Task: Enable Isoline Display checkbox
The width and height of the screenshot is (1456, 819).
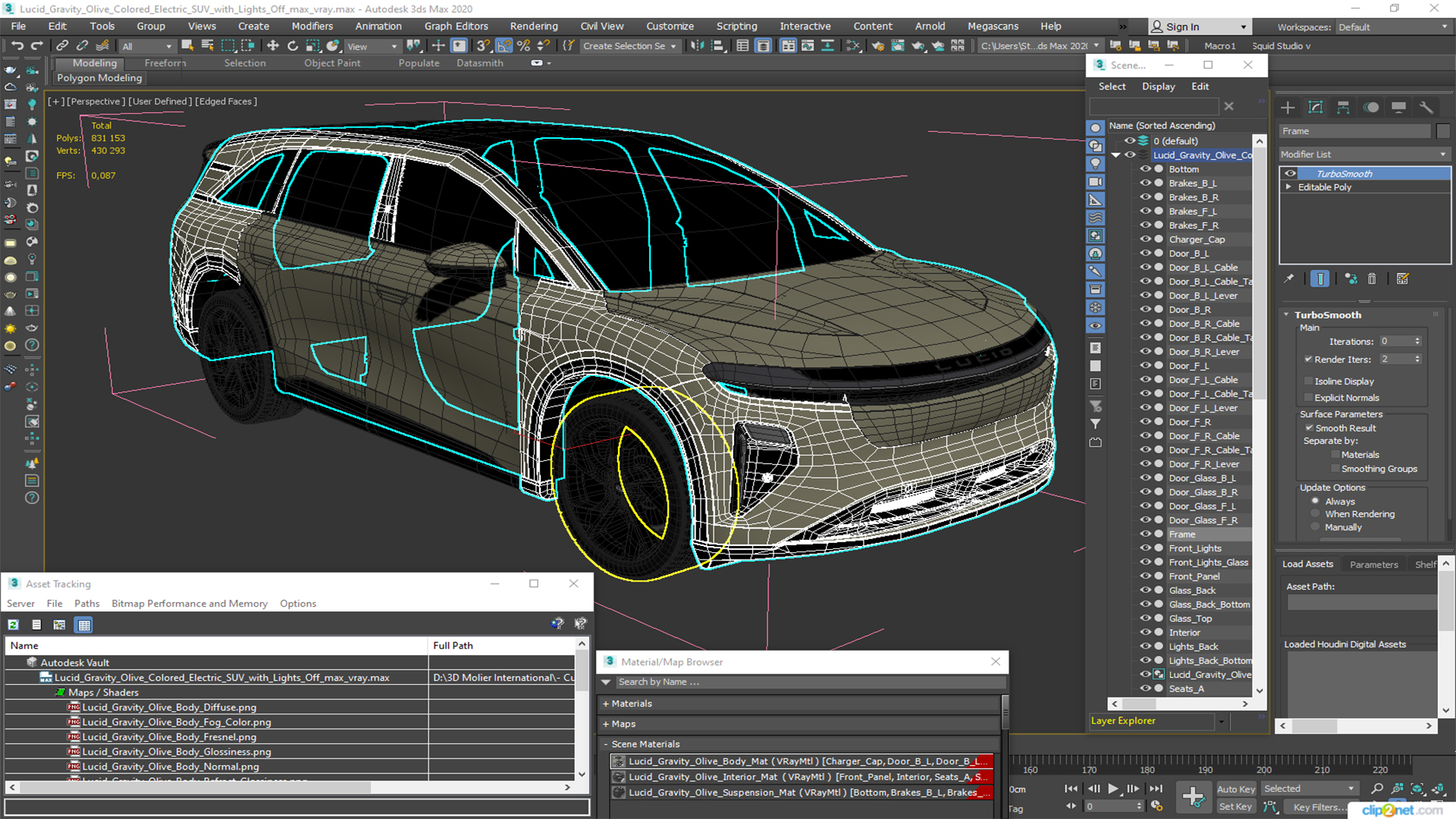Action: (x=1308, y=381)
